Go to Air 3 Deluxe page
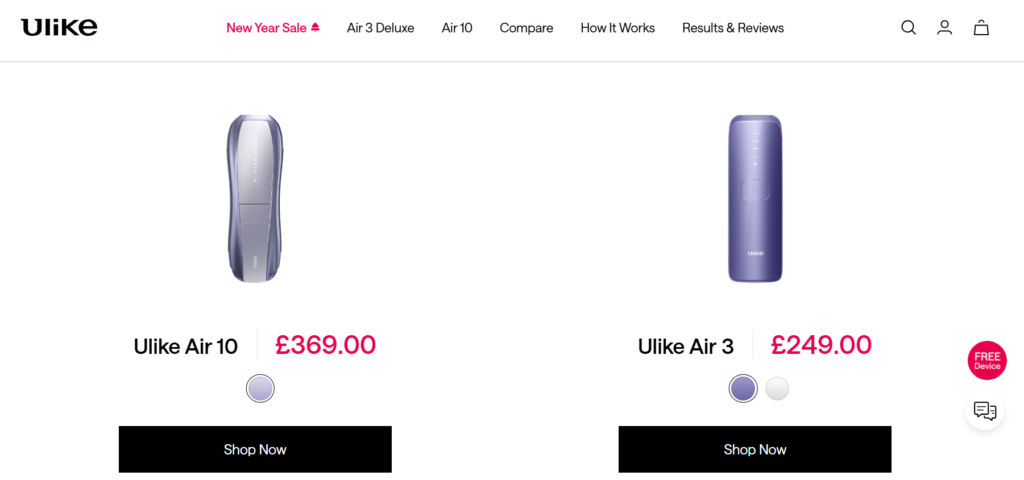Image resolution: width=1024 pixels, height=480 pixels. pyautogui.click(x=380, y=28)
